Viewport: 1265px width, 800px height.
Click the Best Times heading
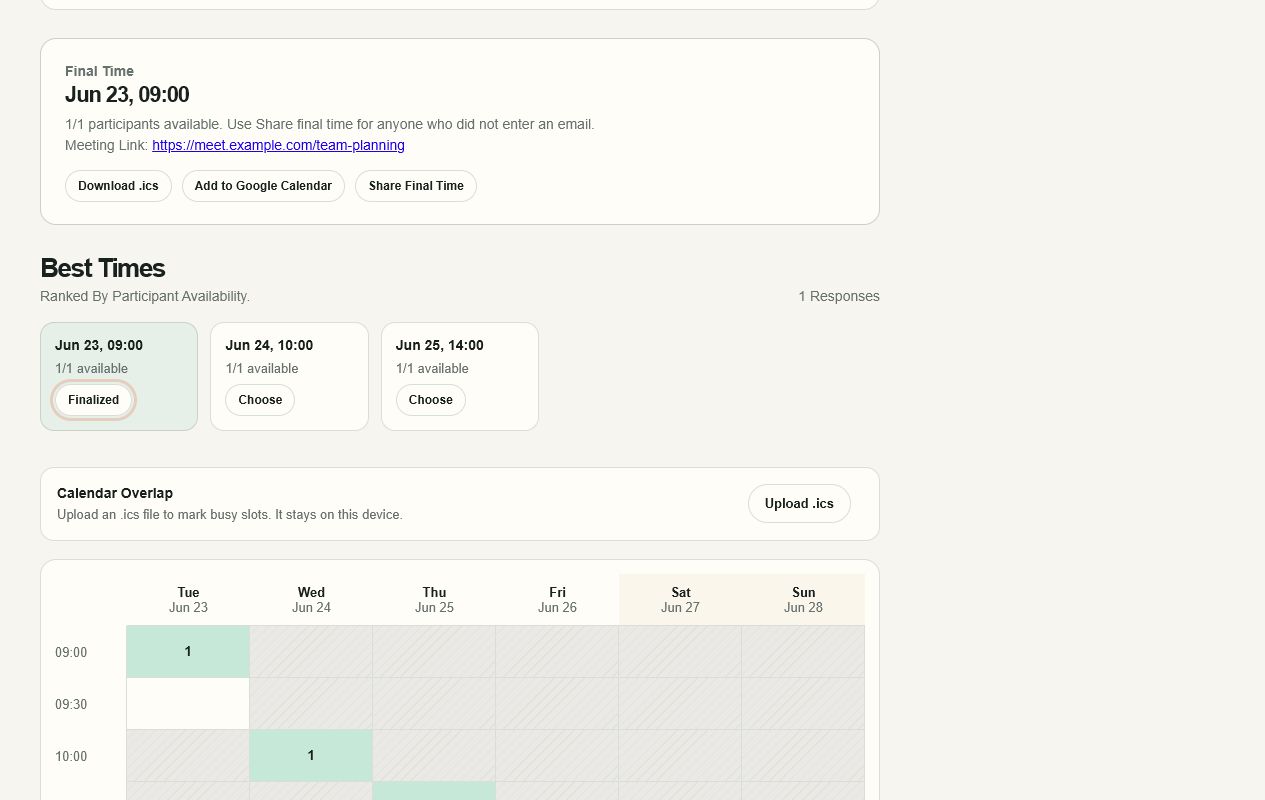coord(102,268)
